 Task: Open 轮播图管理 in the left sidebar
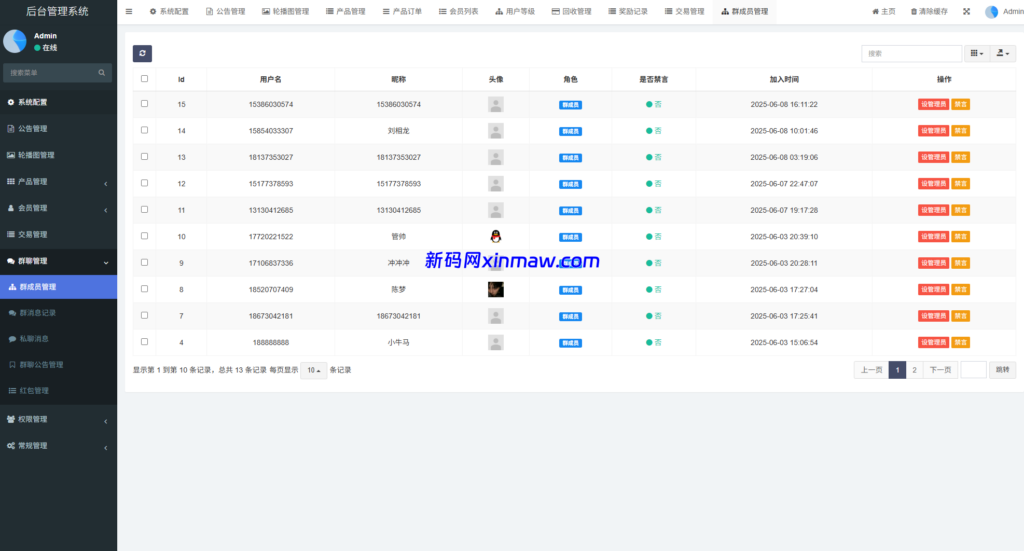click(59, 155)
